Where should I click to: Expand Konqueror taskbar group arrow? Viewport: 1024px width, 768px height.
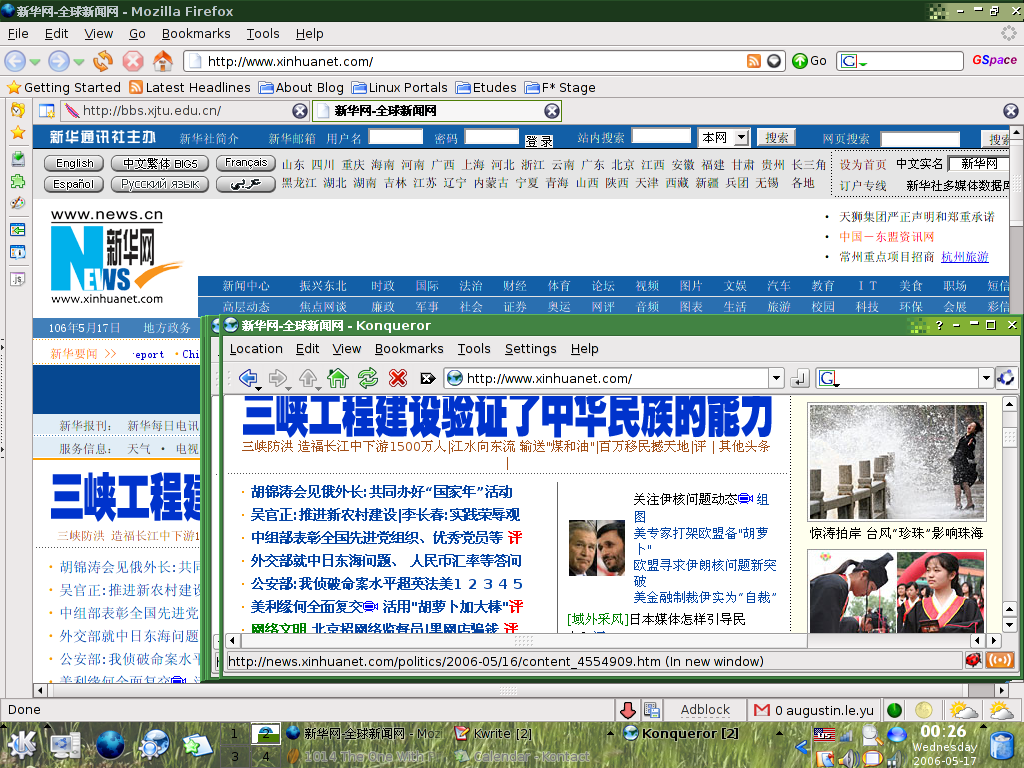tap(780, 733)
